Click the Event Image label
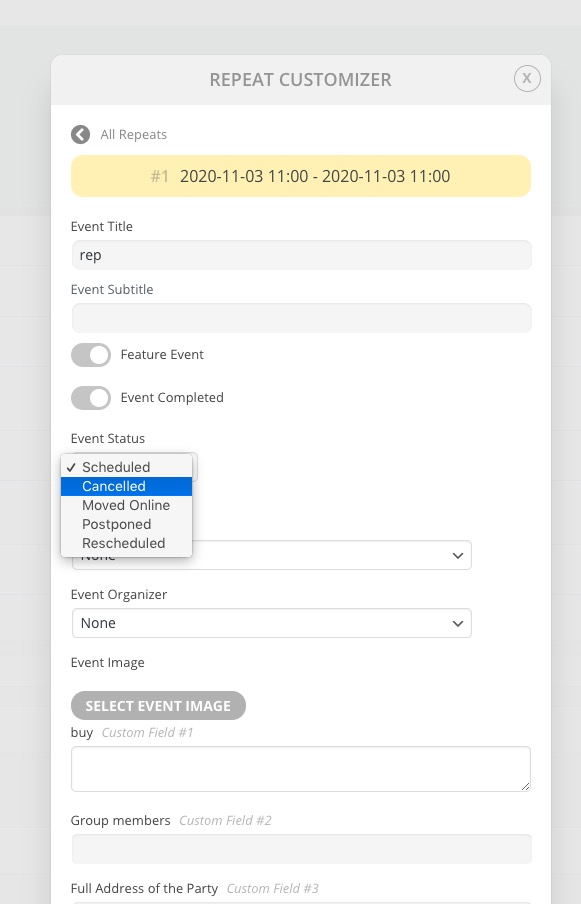The width and height of the screenshot is (581, 904). click(108, 663)
